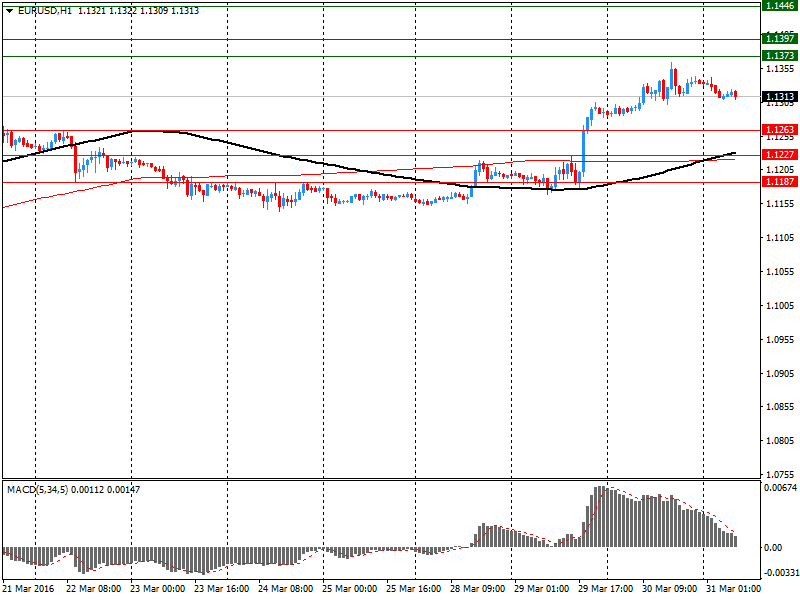Click the green 1.1446 price label
Image resolution: width=800 pixels, height=600 pixels.
coord(780,6)
